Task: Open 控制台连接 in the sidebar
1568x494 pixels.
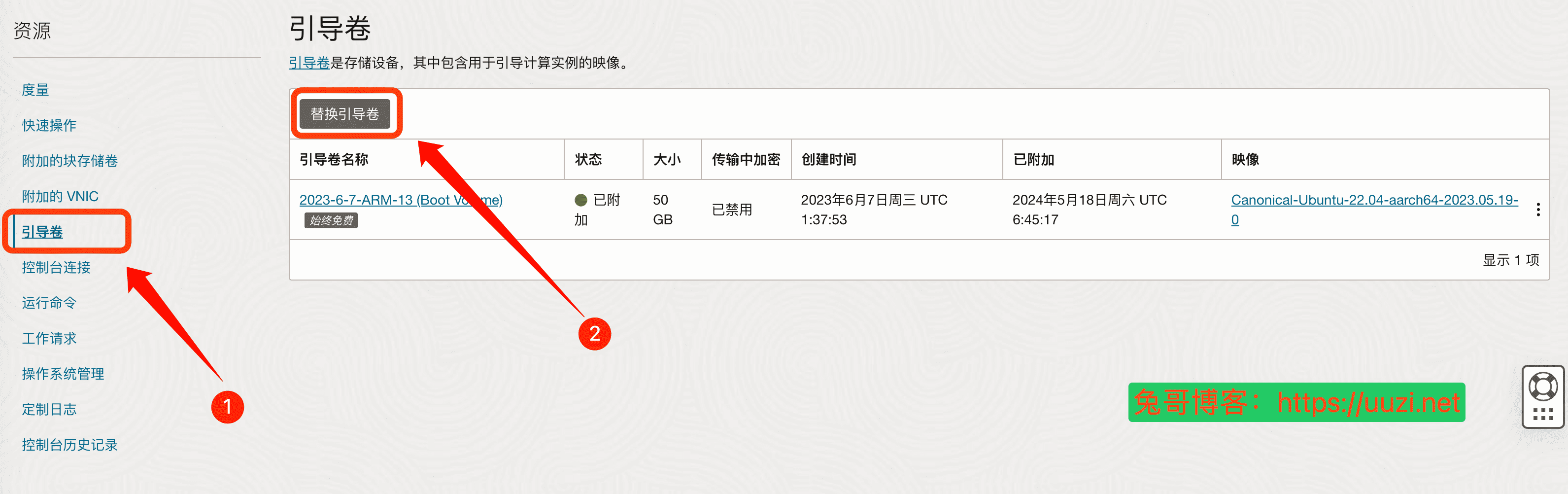Action: [56, 267]
